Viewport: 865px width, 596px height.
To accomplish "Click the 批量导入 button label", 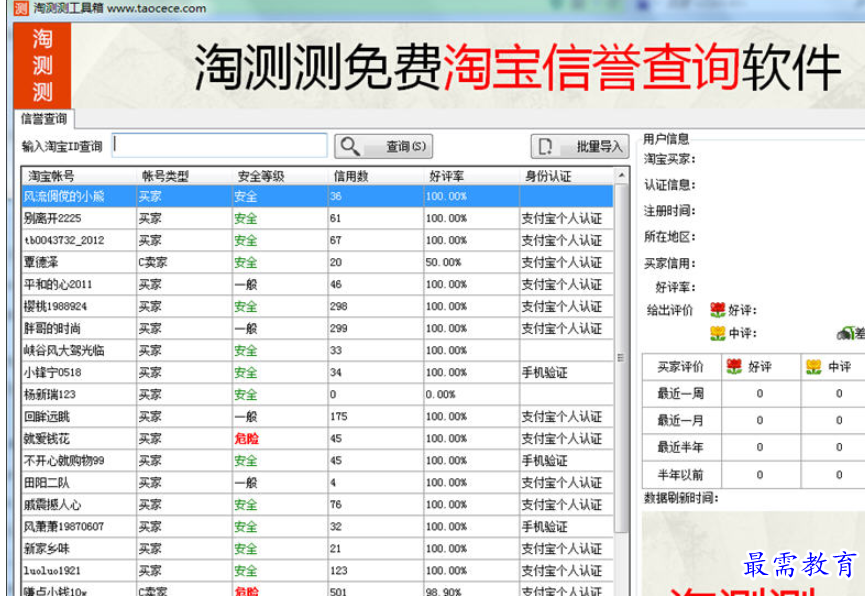I will (x=599, y=146).
